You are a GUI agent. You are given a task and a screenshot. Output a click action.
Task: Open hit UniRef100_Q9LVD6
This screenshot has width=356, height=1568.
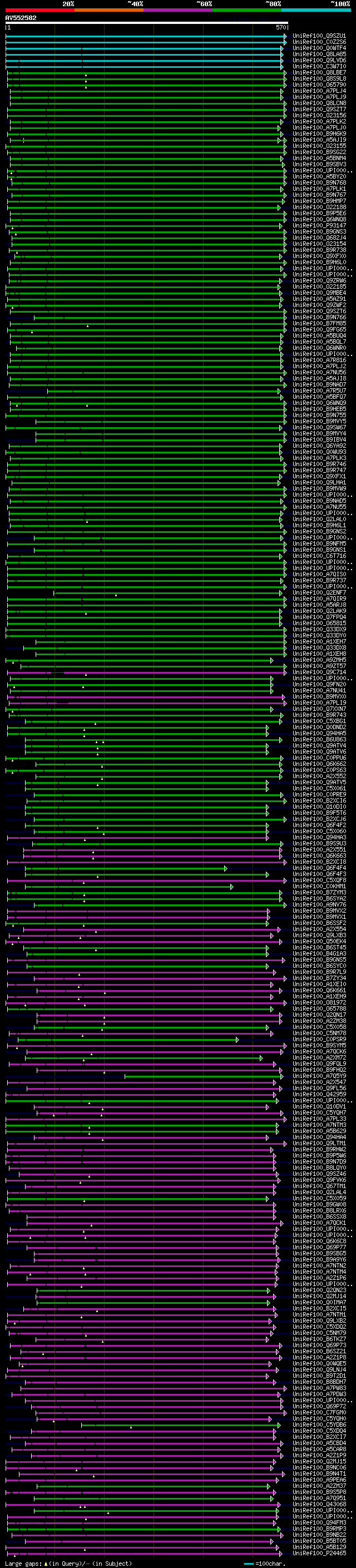pos(319,60)
